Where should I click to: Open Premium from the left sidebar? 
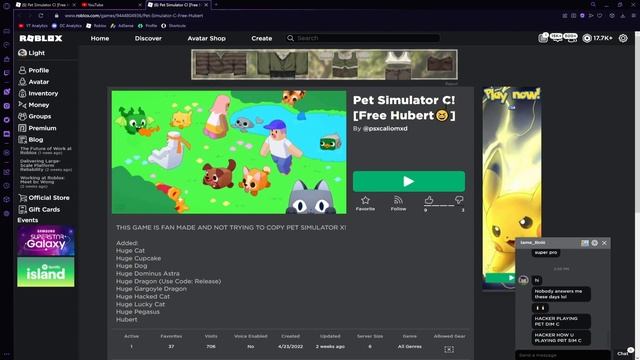37,128
